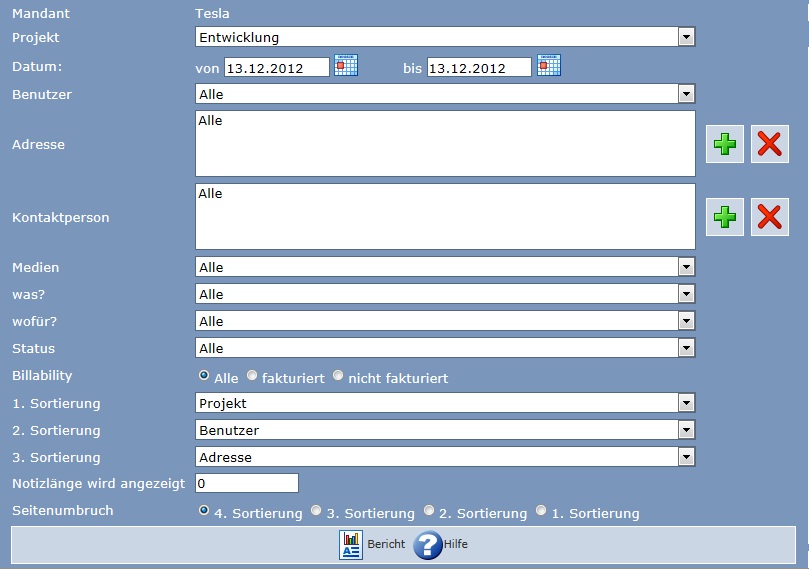Click the 'von' date text field
809x569 pixels.
pyautogui.click(x=276, y=67)
